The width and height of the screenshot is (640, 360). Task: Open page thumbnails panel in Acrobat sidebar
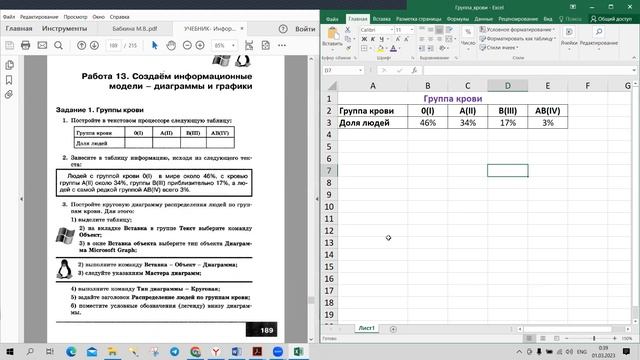point(9,65)
